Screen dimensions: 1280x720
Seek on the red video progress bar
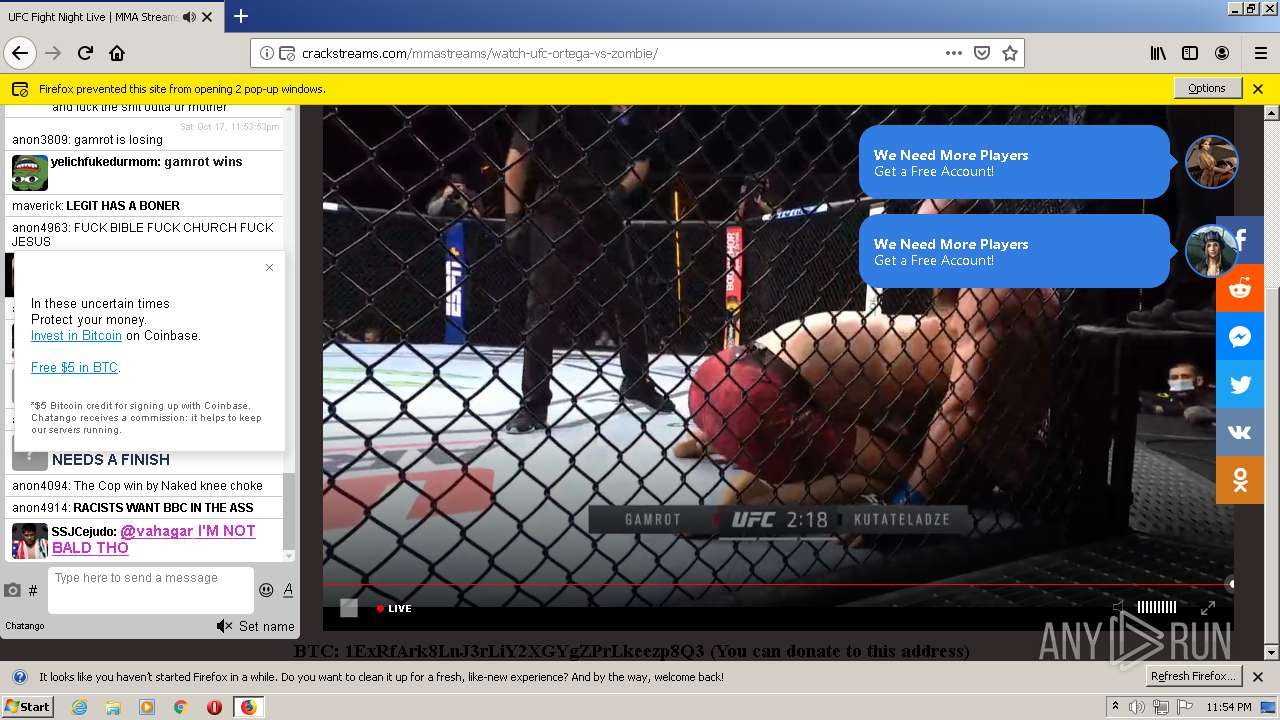(778, 584)
